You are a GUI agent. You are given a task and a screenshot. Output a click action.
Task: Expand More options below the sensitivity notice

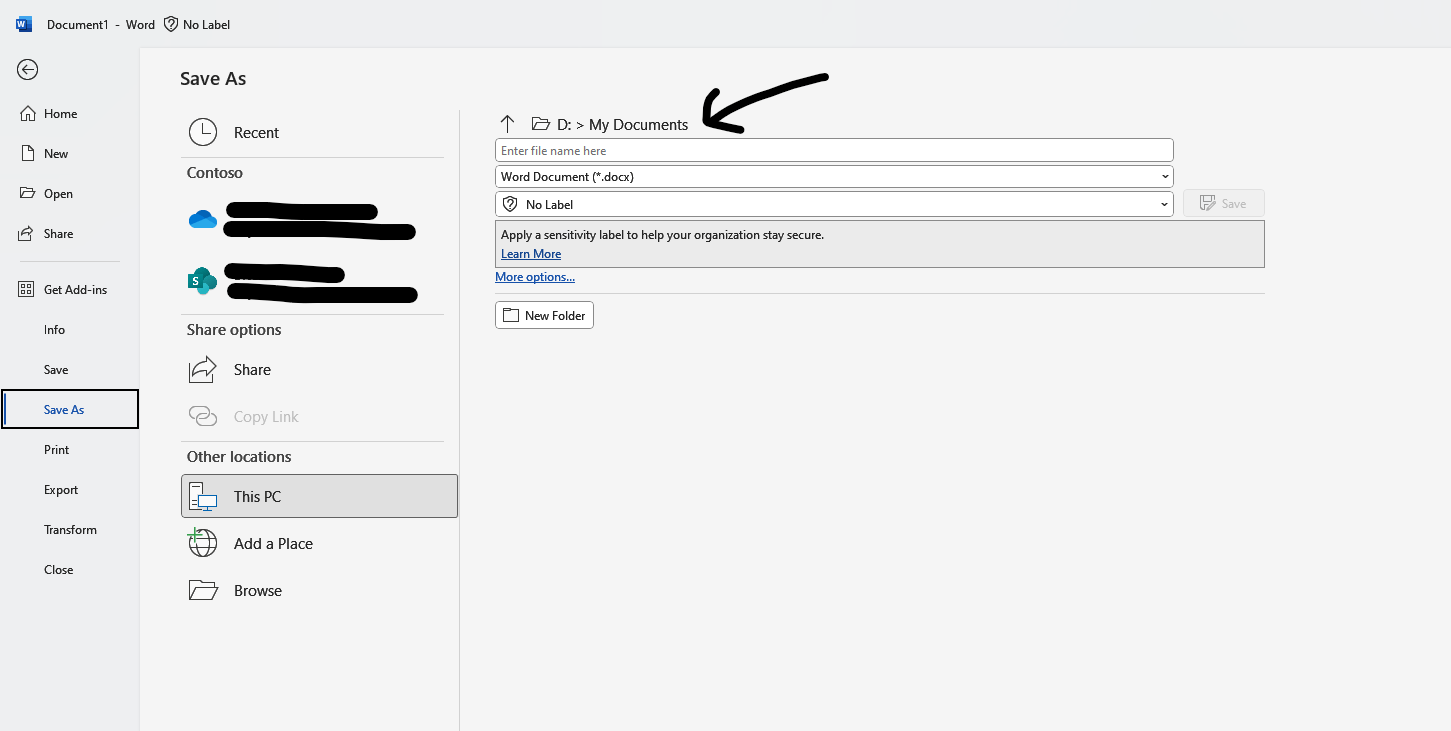tap(535, 277)
